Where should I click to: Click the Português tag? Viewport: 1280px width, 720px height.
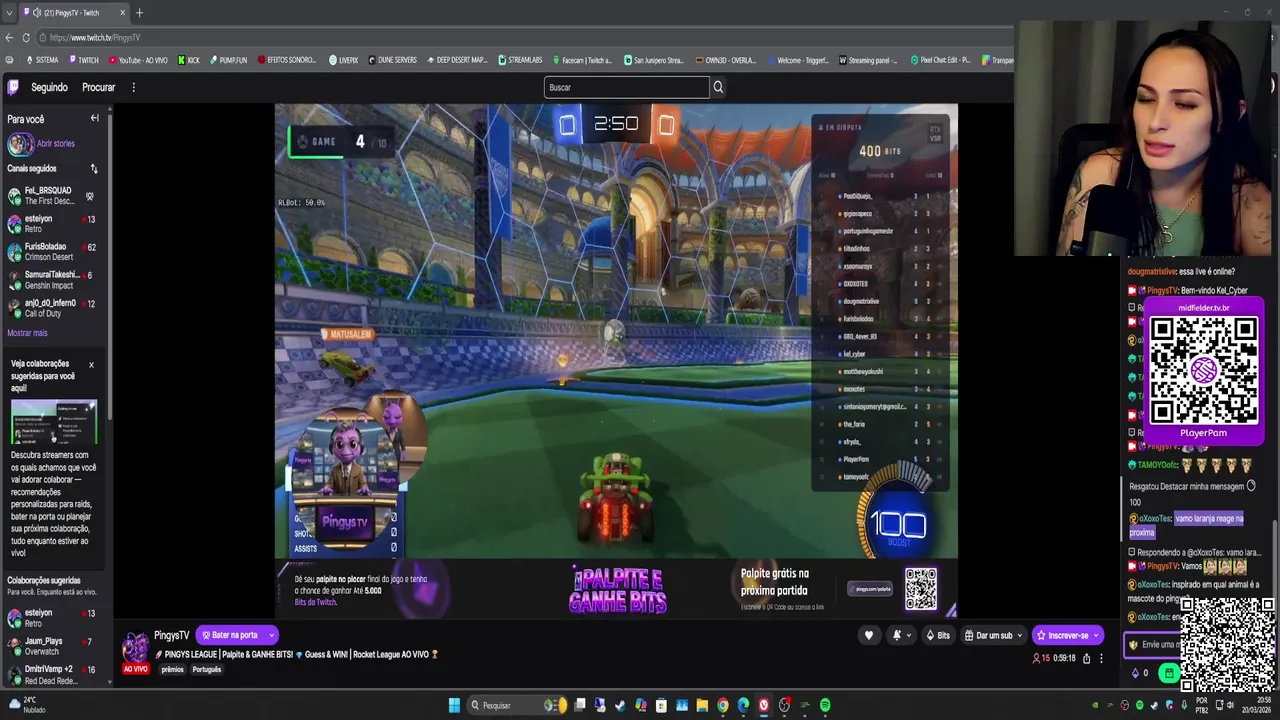(206, 669)
